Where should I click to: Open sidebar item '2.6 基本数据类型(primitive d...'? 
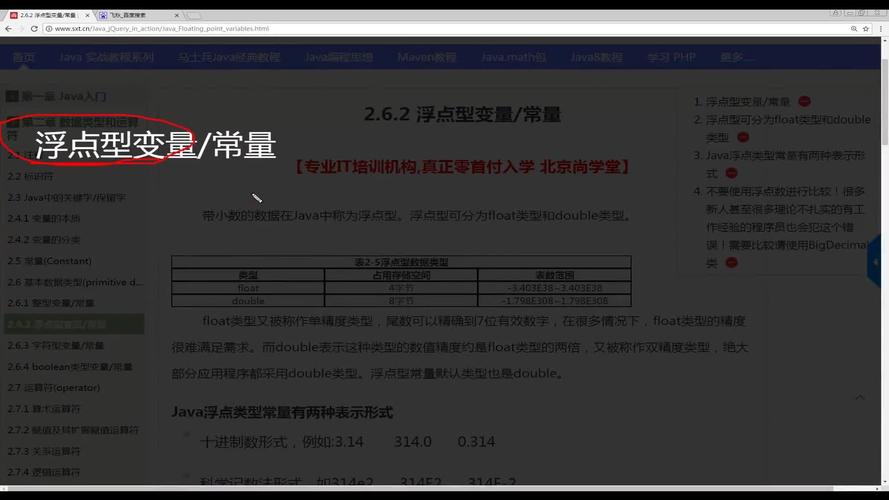click(75, 282)
